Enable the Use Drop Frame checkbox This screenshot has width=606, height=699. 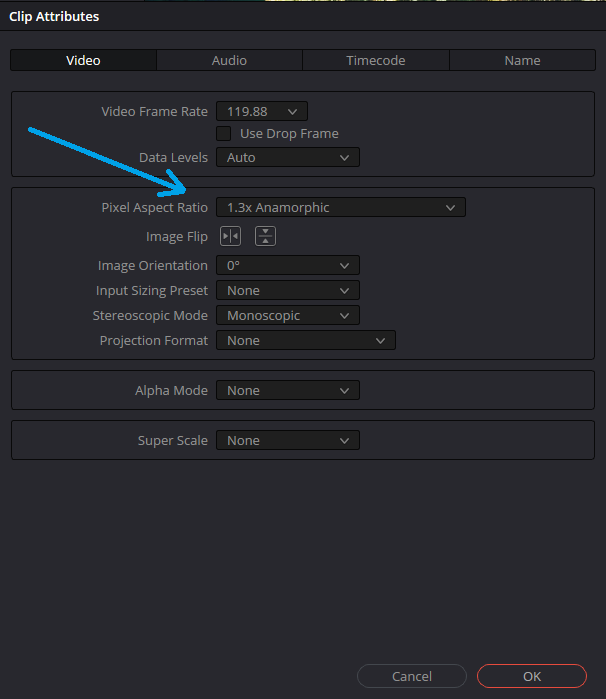coord(224,134)
